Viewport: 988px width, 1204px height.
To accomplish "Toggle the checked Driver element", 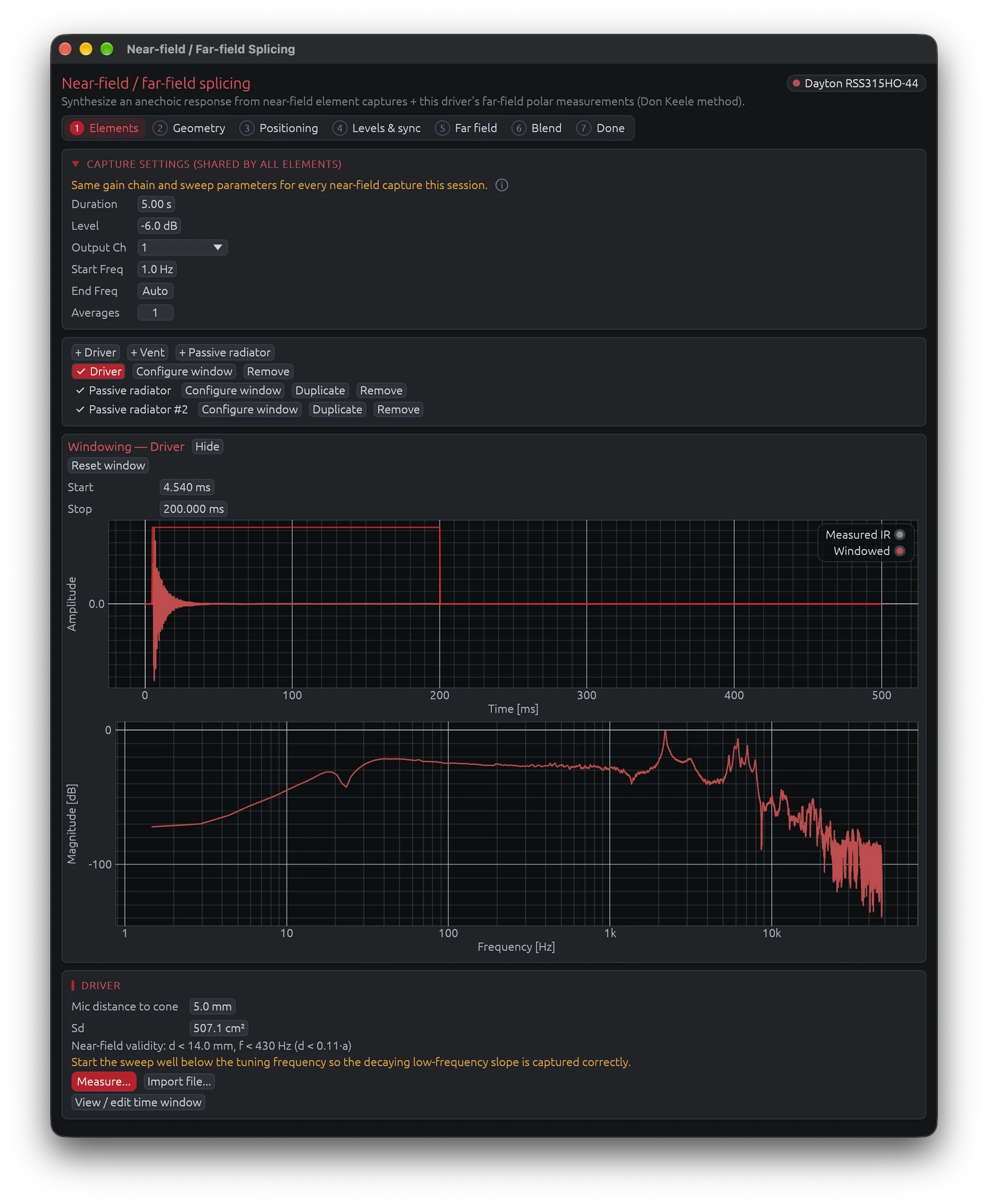I will [99, 372].
